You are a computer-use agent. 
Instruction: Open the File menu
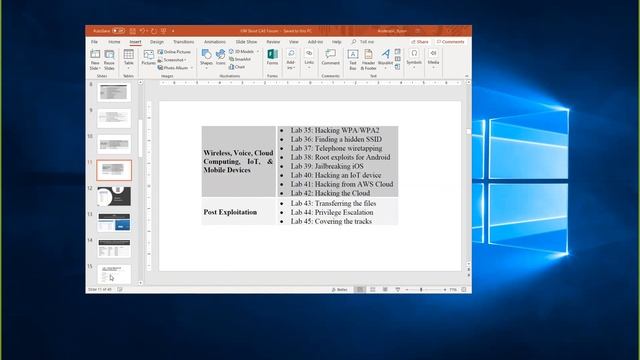click(94, 42)
